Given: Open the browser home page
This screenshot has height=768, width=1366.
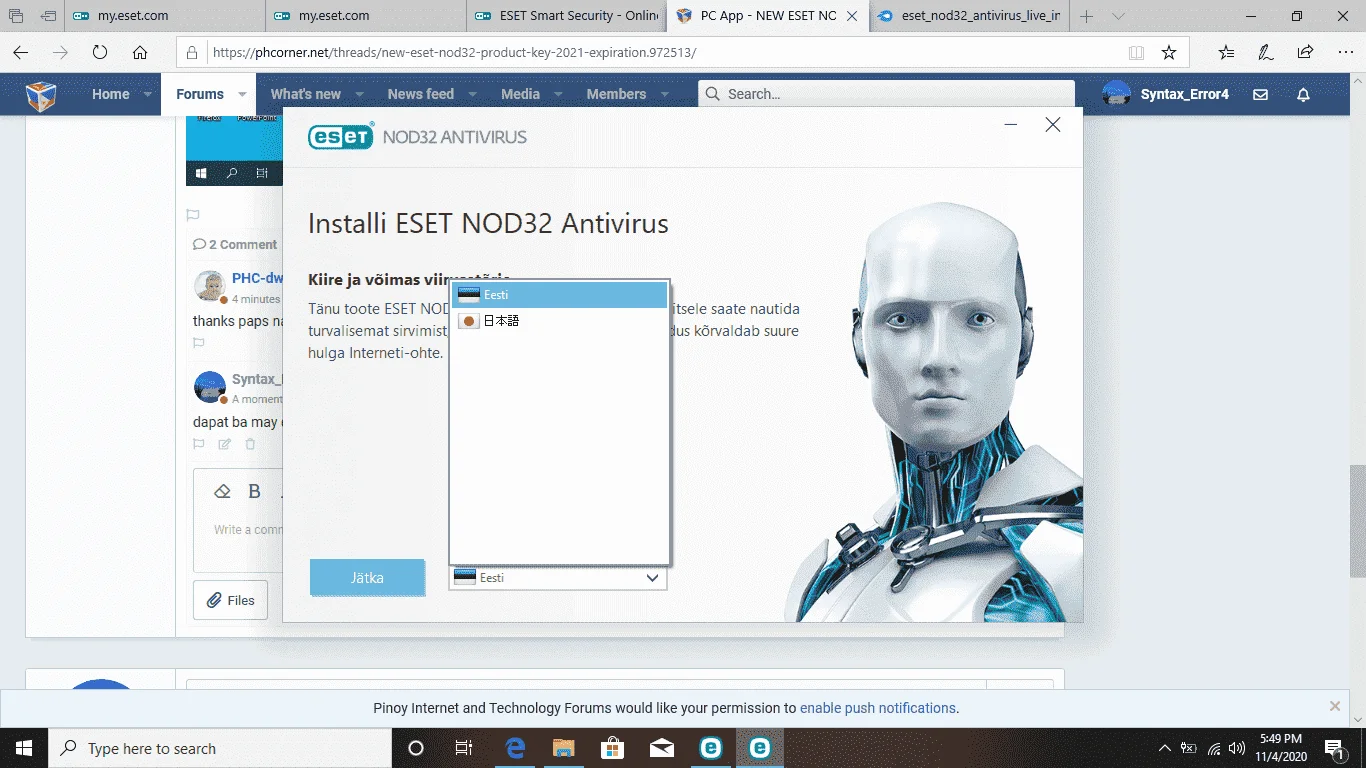Looking at the screenshot, I should click(x=140, y=53).
